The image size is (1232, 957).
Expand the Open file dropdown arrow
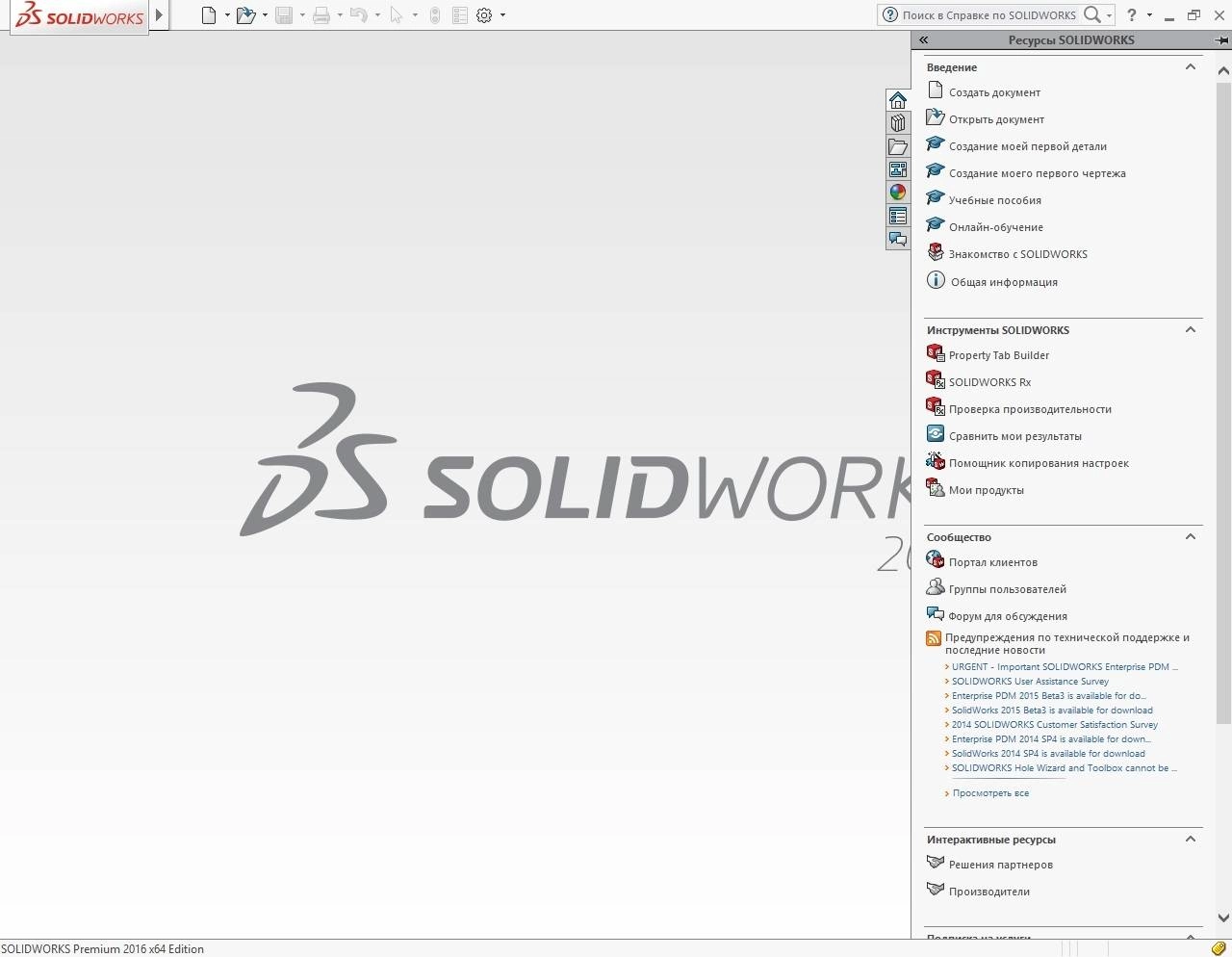265,15
